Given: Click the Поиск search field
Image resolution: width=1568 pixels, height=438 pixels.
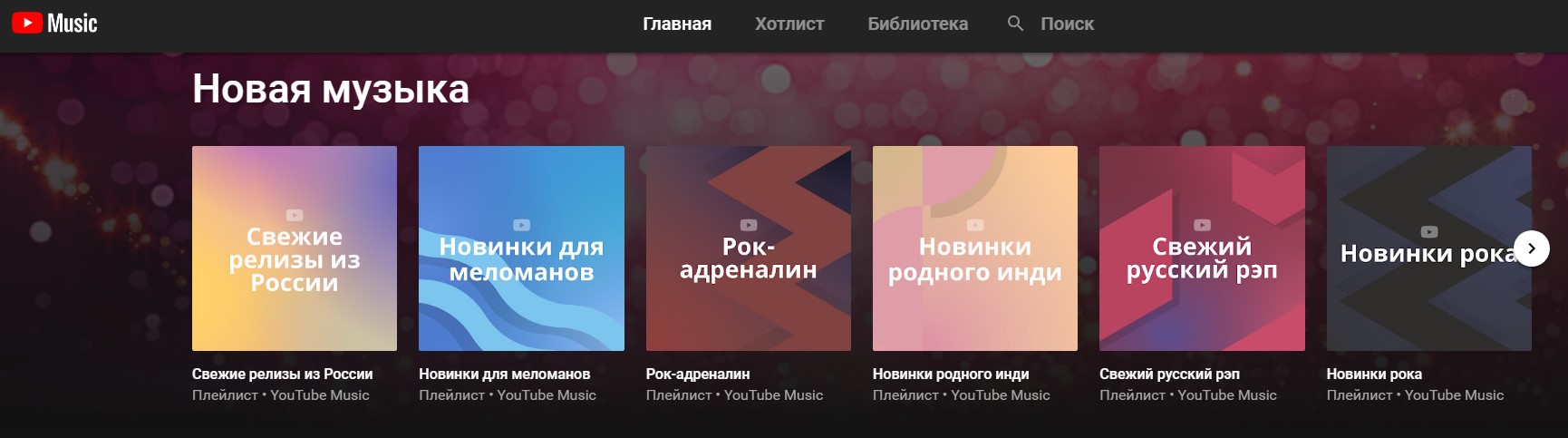Looking at the screenshot, I should tap(1067, 24).
